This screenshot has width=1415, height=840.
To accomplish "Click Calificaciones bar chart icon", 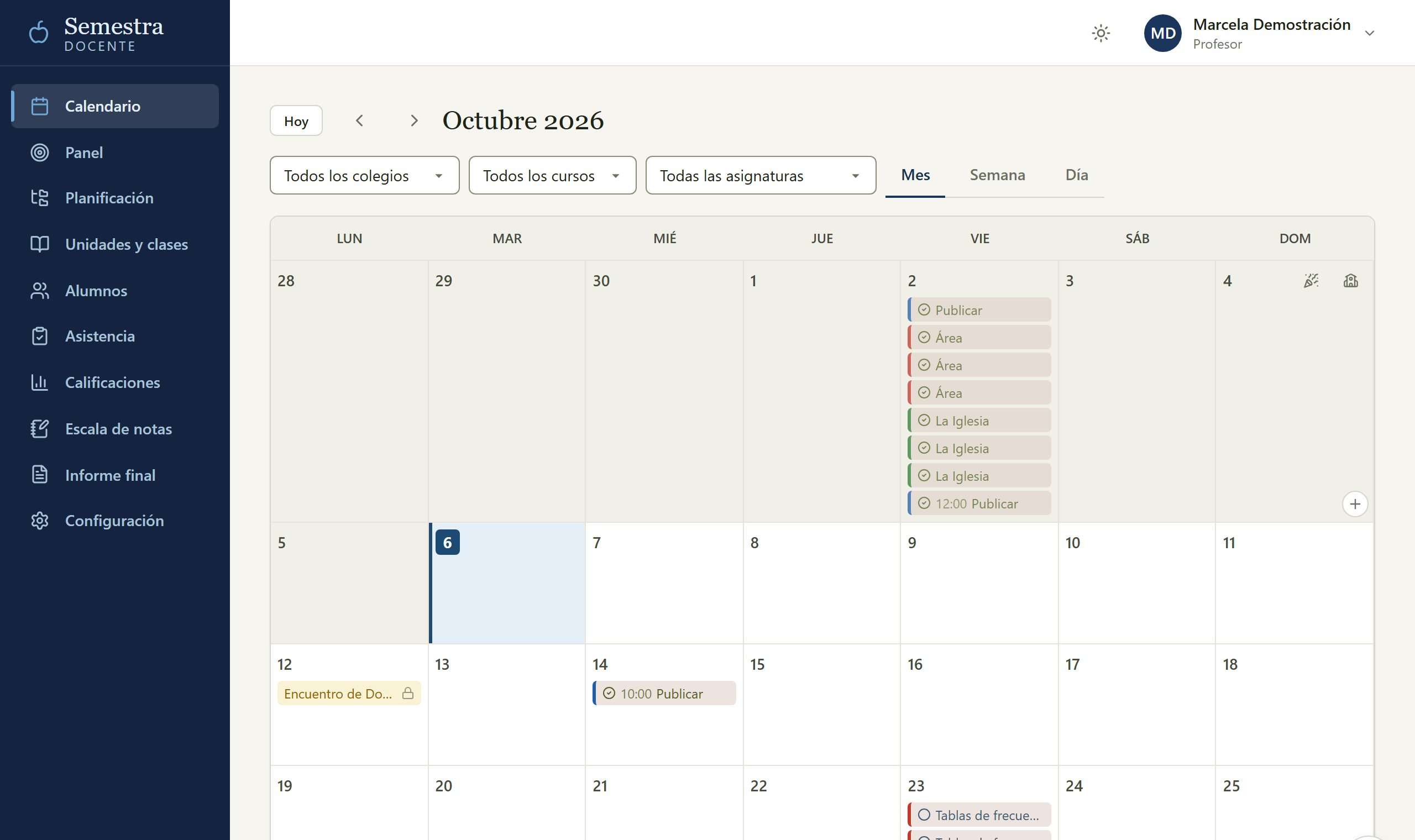I will click(x=40, y=382).
